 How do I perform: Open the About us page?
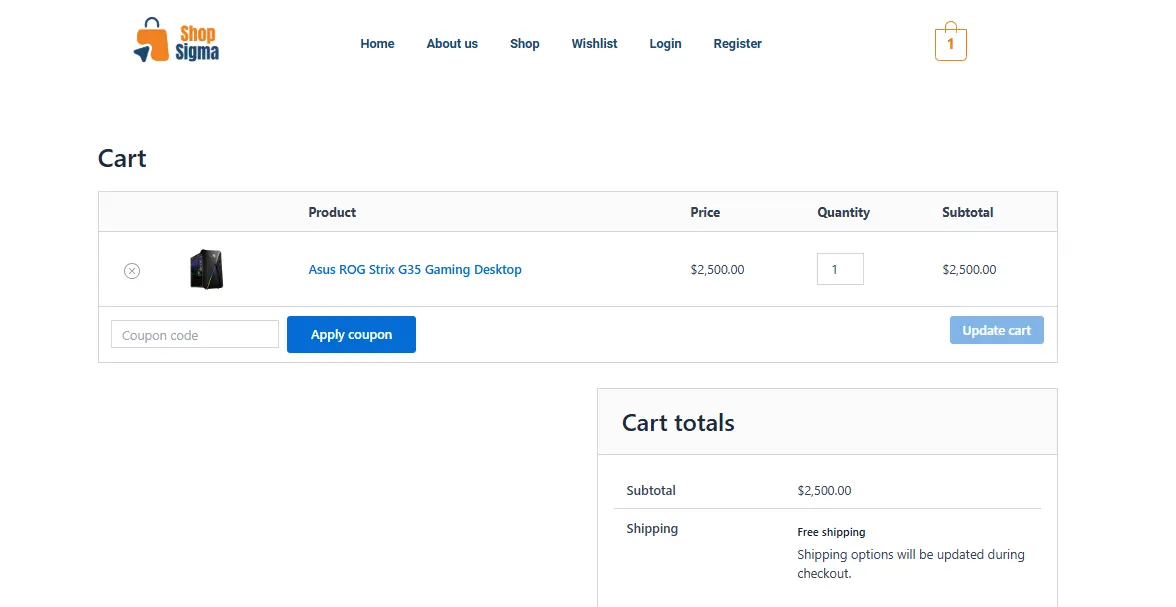click(452, 44)
